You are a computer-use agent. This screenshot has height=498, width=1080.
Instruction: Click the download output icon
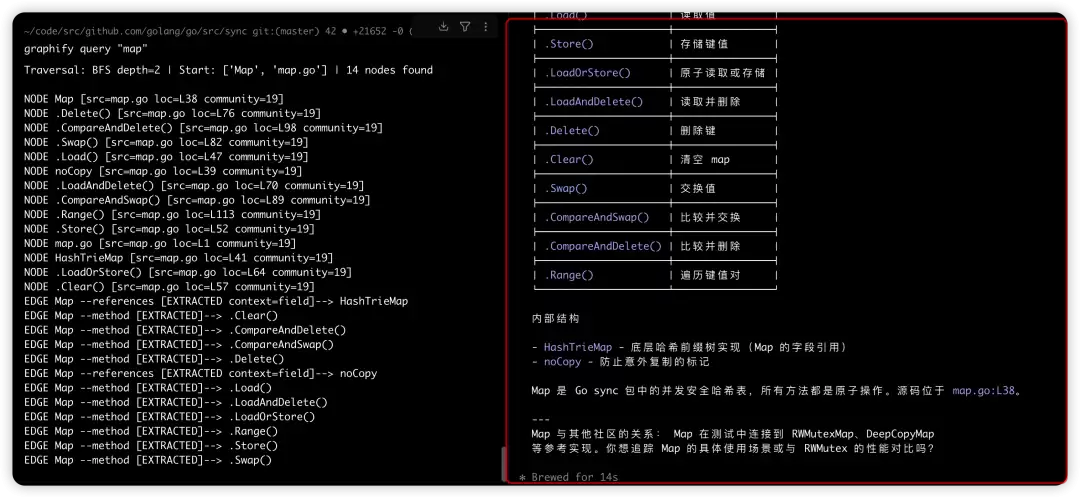[444, 27]
